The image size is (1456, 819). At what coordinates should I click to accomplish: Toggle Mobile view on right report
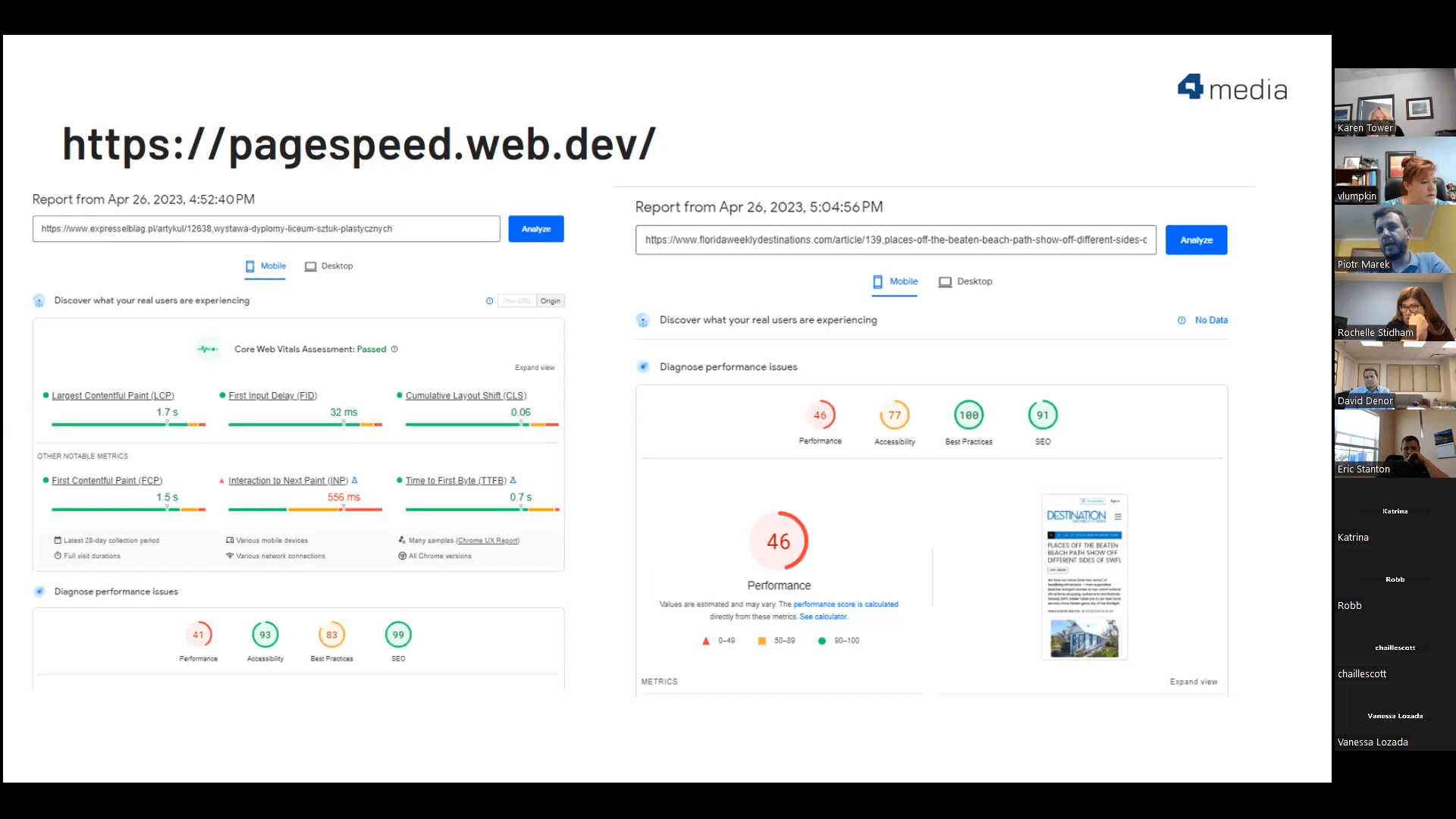(893, 281)
